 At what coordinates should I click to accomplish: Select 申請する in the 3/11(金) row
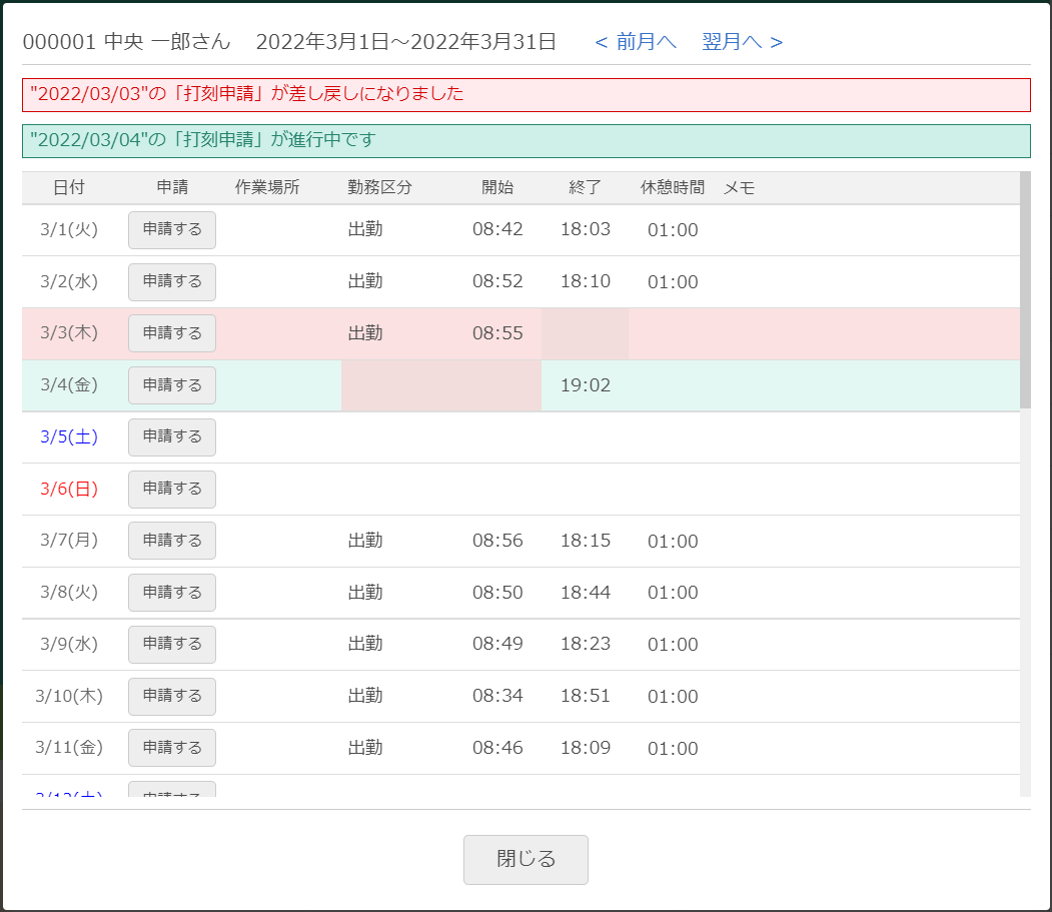click(x=172, y=748)
